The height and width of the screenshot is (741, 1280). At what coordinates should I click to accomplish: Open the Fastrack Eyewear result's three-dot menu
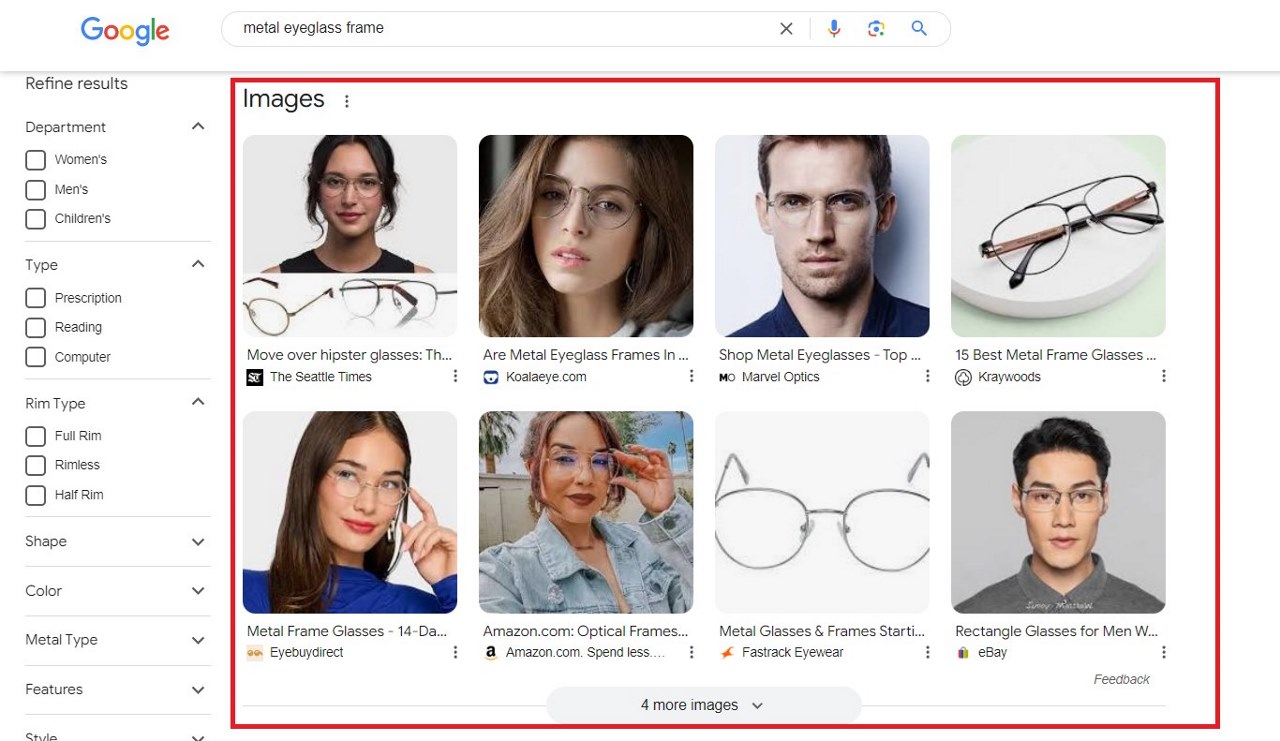click(x=927, y=652)
